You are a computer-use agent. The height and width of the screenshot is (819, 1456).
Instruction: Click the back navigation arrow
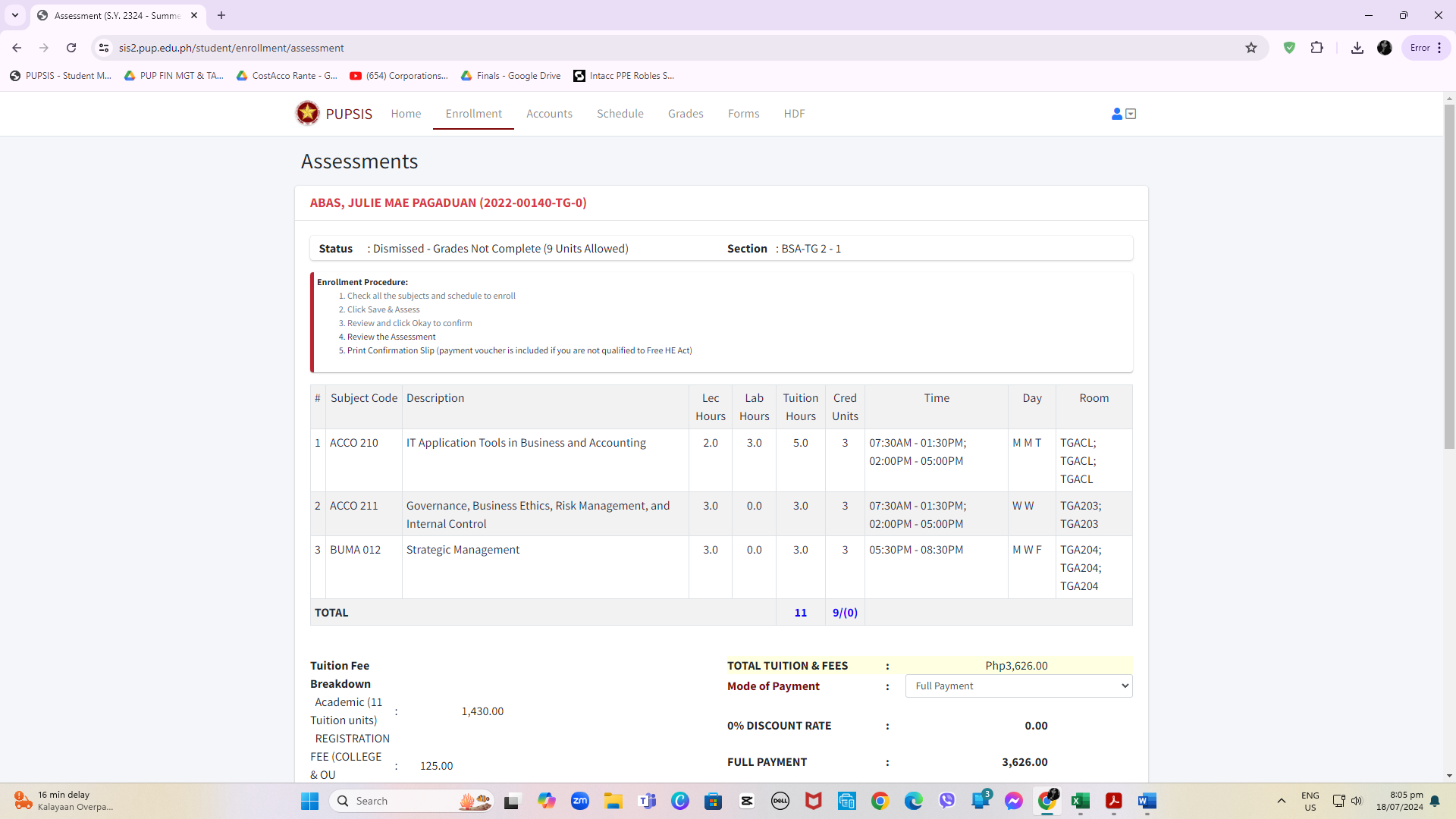pyautogui.click(x=17, y=48)
